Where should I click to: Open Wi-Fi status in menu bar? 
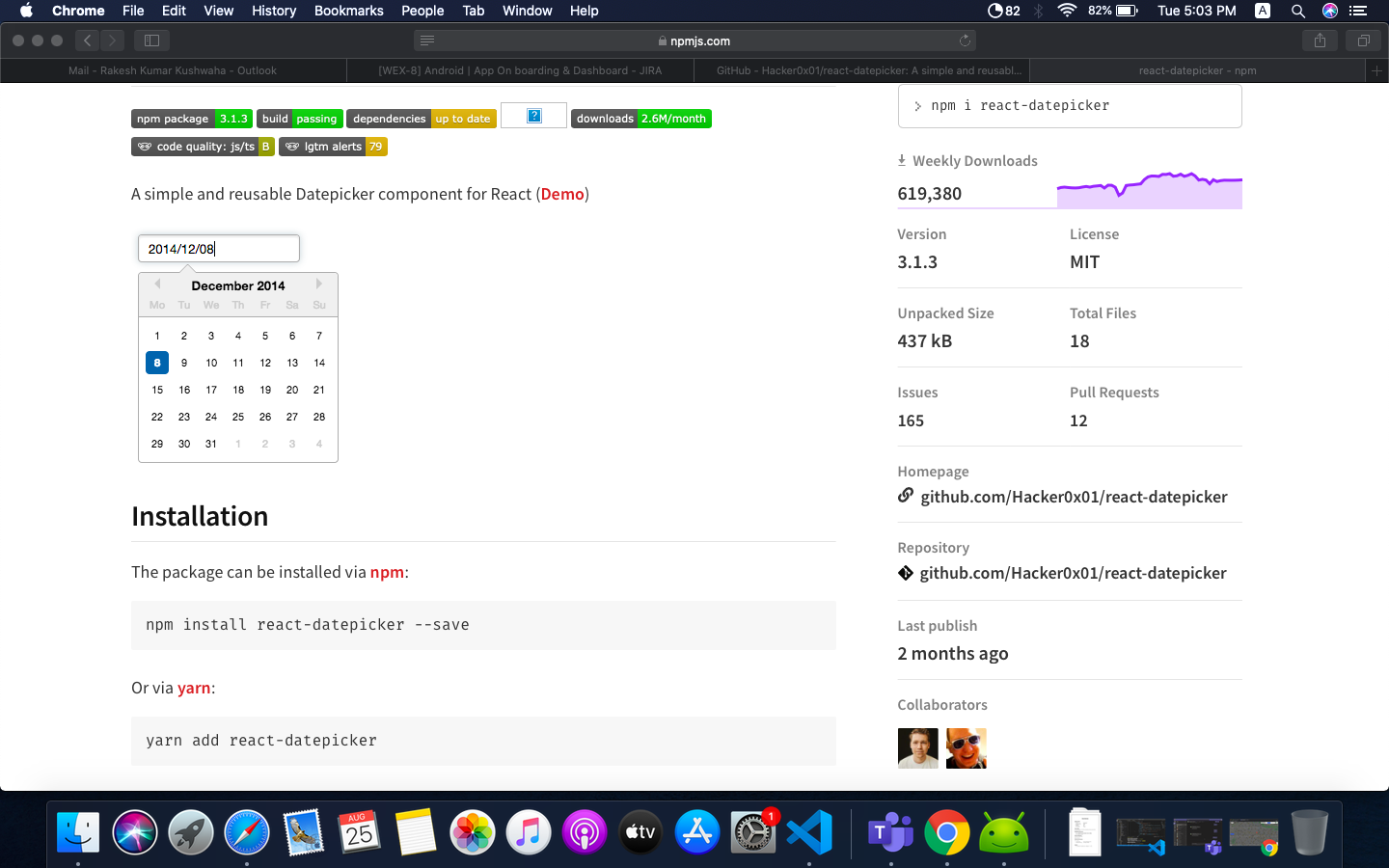coord(1067,11)
